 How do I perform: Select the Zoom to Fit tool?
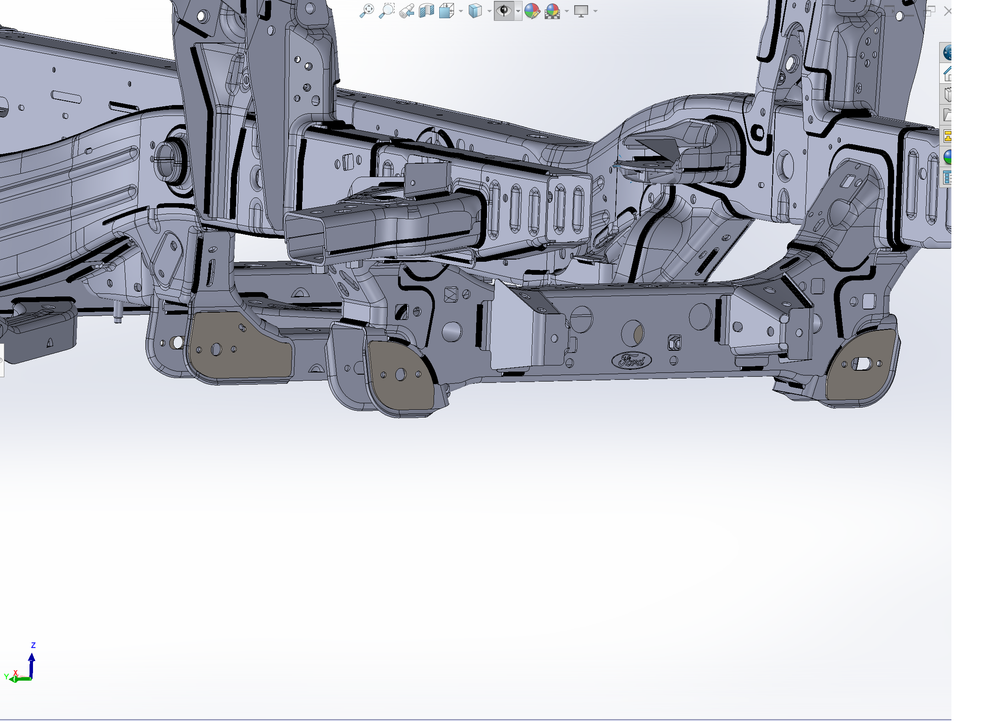[368, 11]
